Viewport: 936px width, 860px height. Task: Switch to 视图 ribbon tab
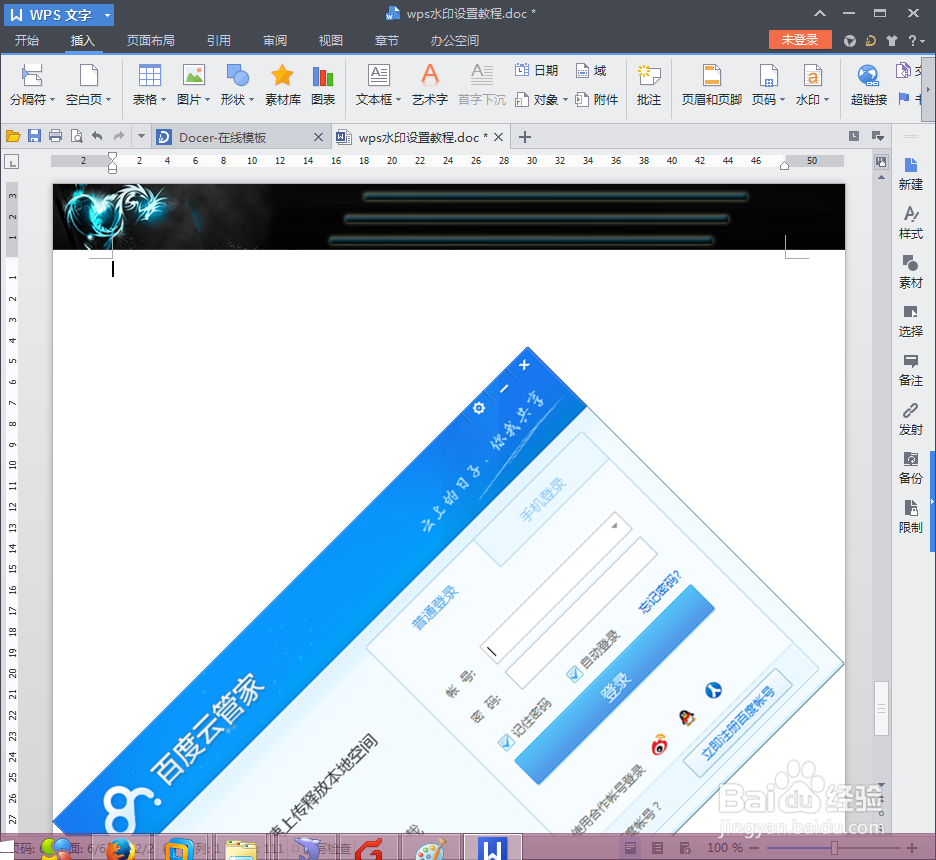click(x=331, y=41)
